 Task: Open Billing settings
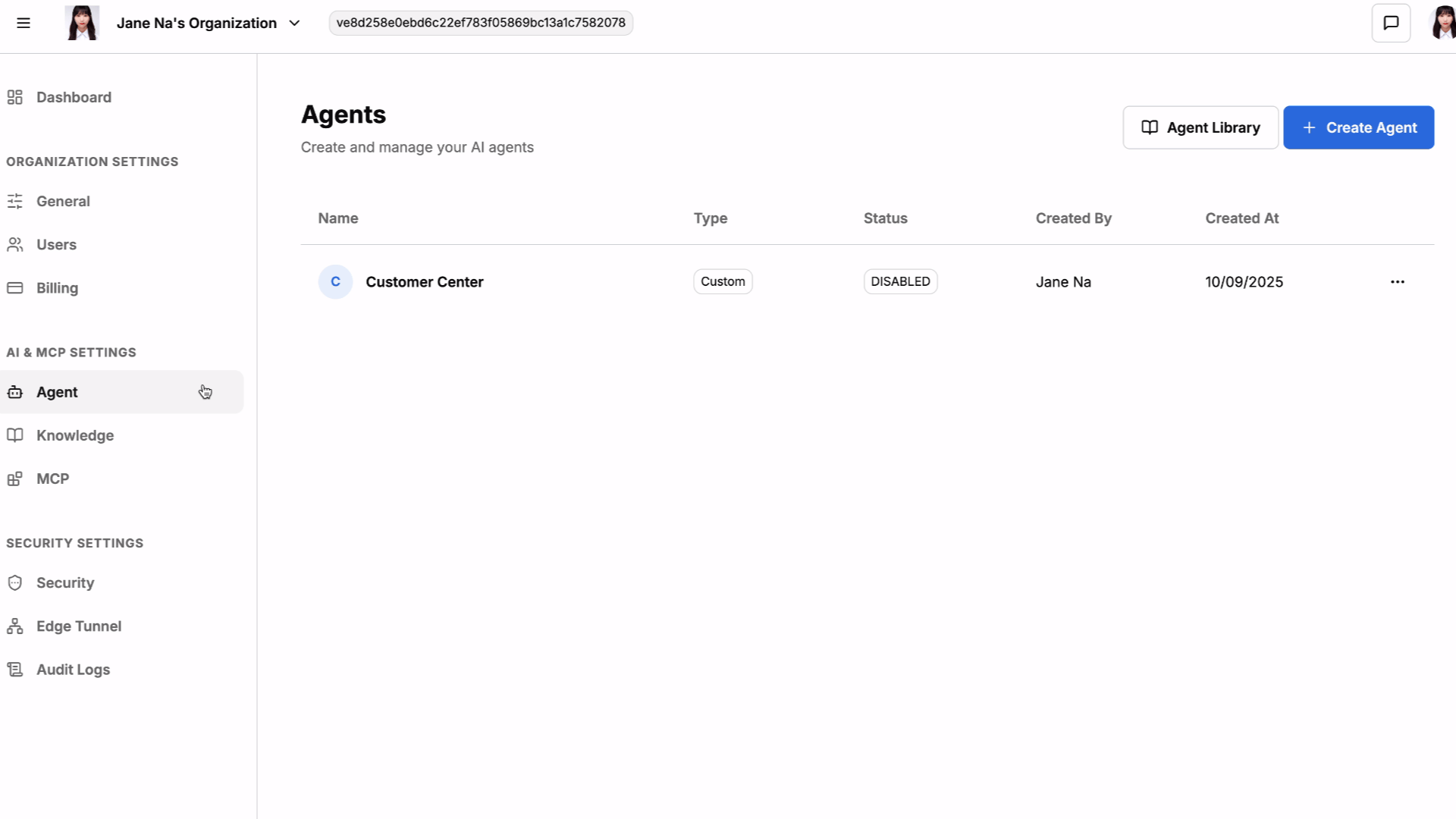(x=57, y=288)
